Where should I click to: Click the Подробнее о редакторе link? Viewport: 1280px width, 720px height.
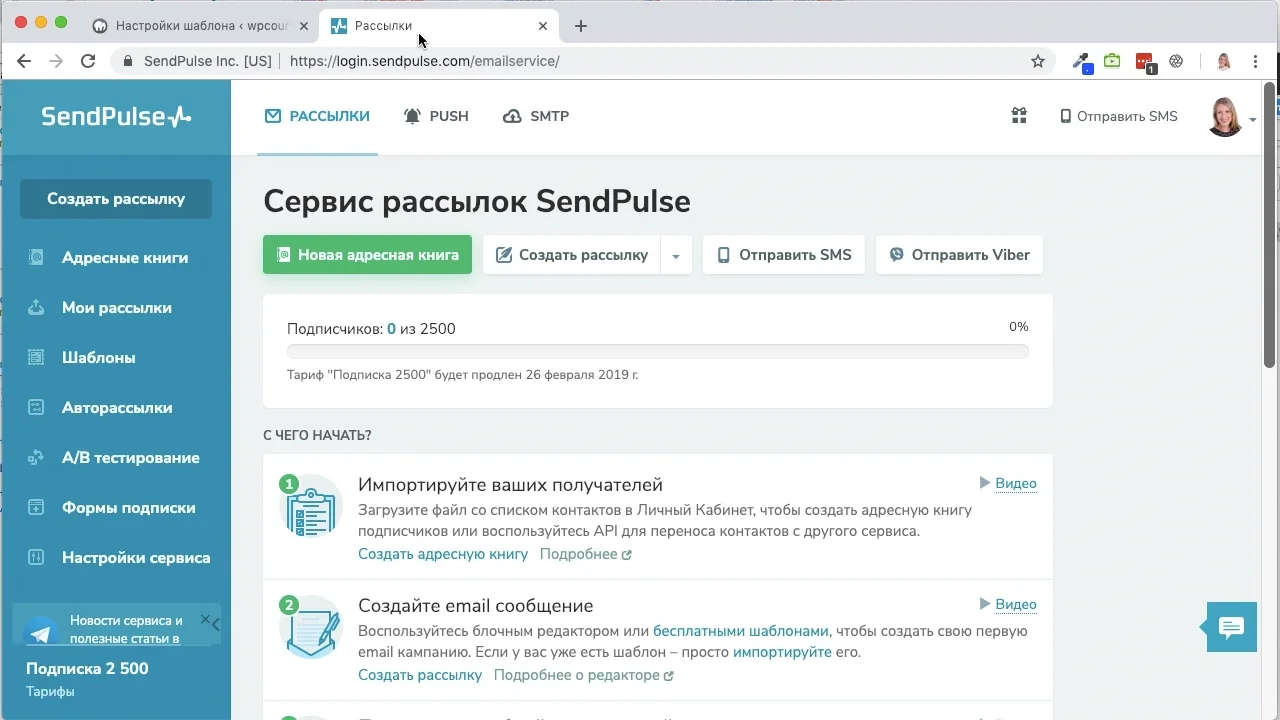click(583, 675)
